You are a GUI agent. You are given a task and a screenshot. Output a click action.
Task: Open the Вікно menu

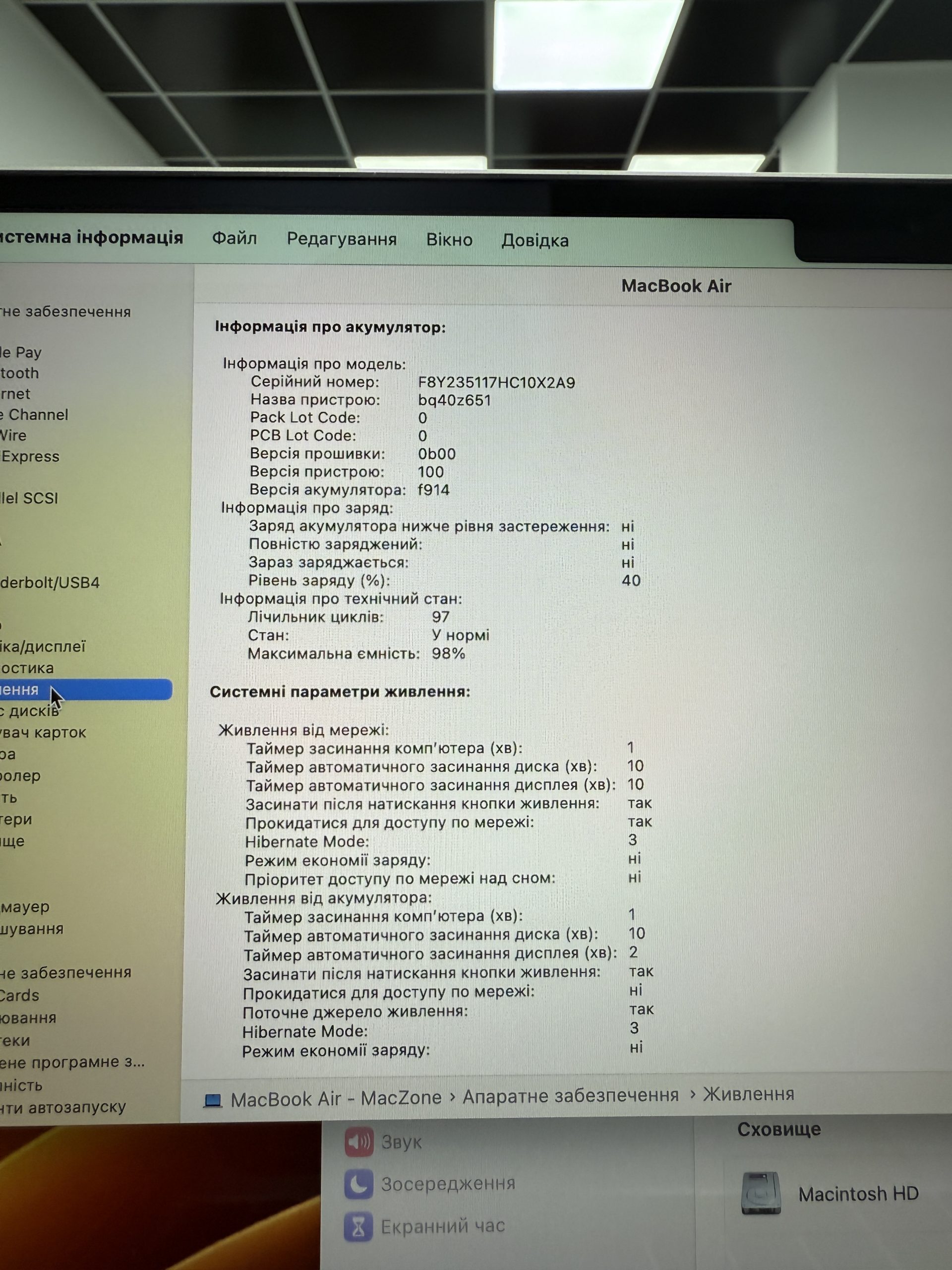pyautogui.click(x=449, y=240)
